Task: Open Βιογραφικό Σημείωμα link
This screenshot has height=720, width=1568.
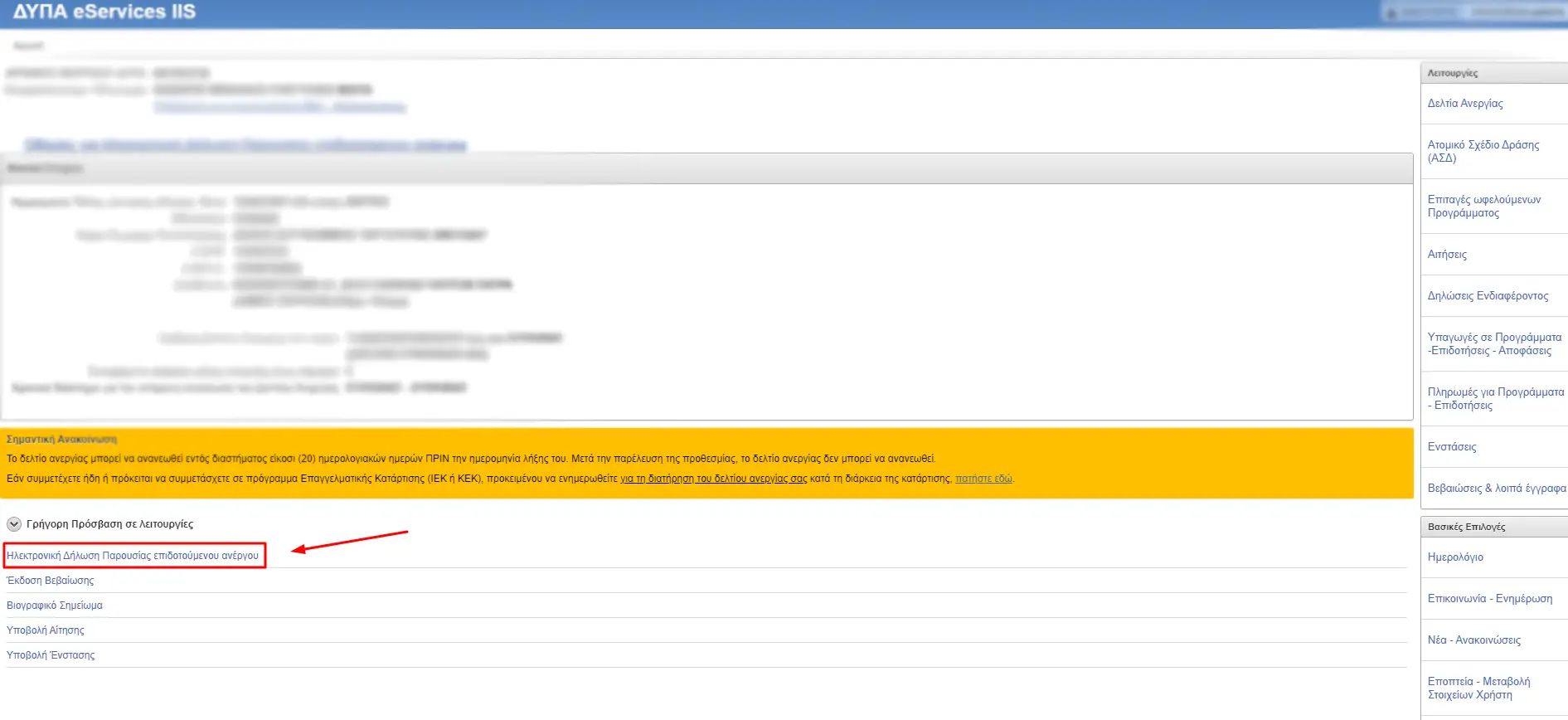Action: [x=55, y=606]
